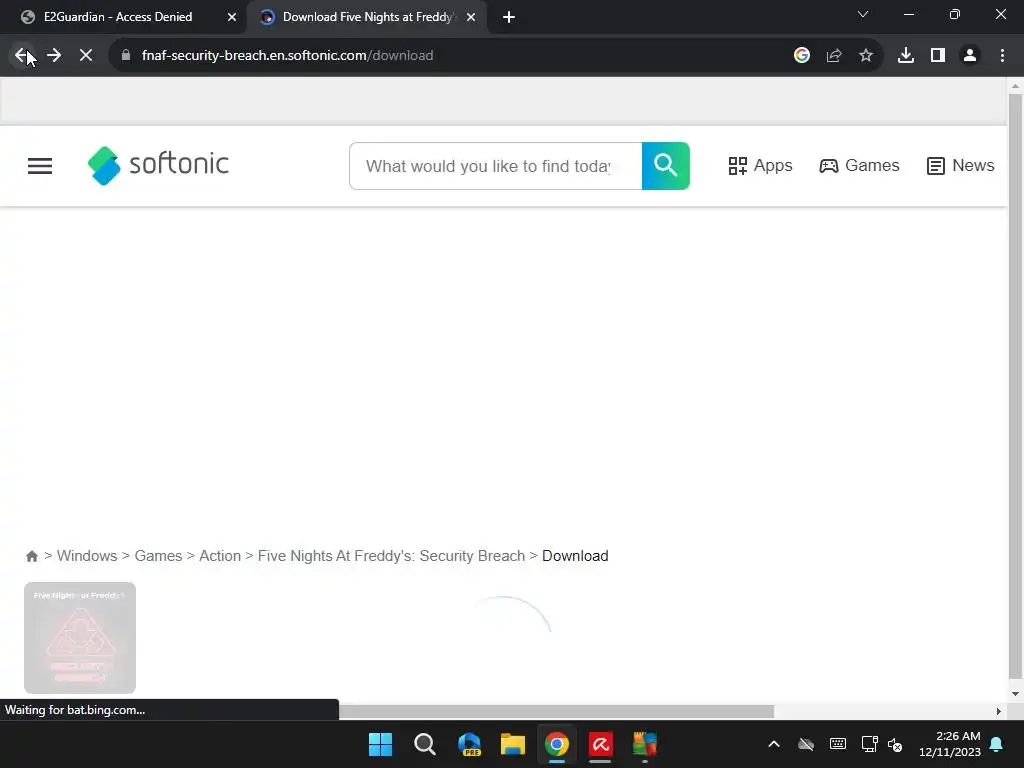Open Avira antivirus taskbar icon

(601, 744)
